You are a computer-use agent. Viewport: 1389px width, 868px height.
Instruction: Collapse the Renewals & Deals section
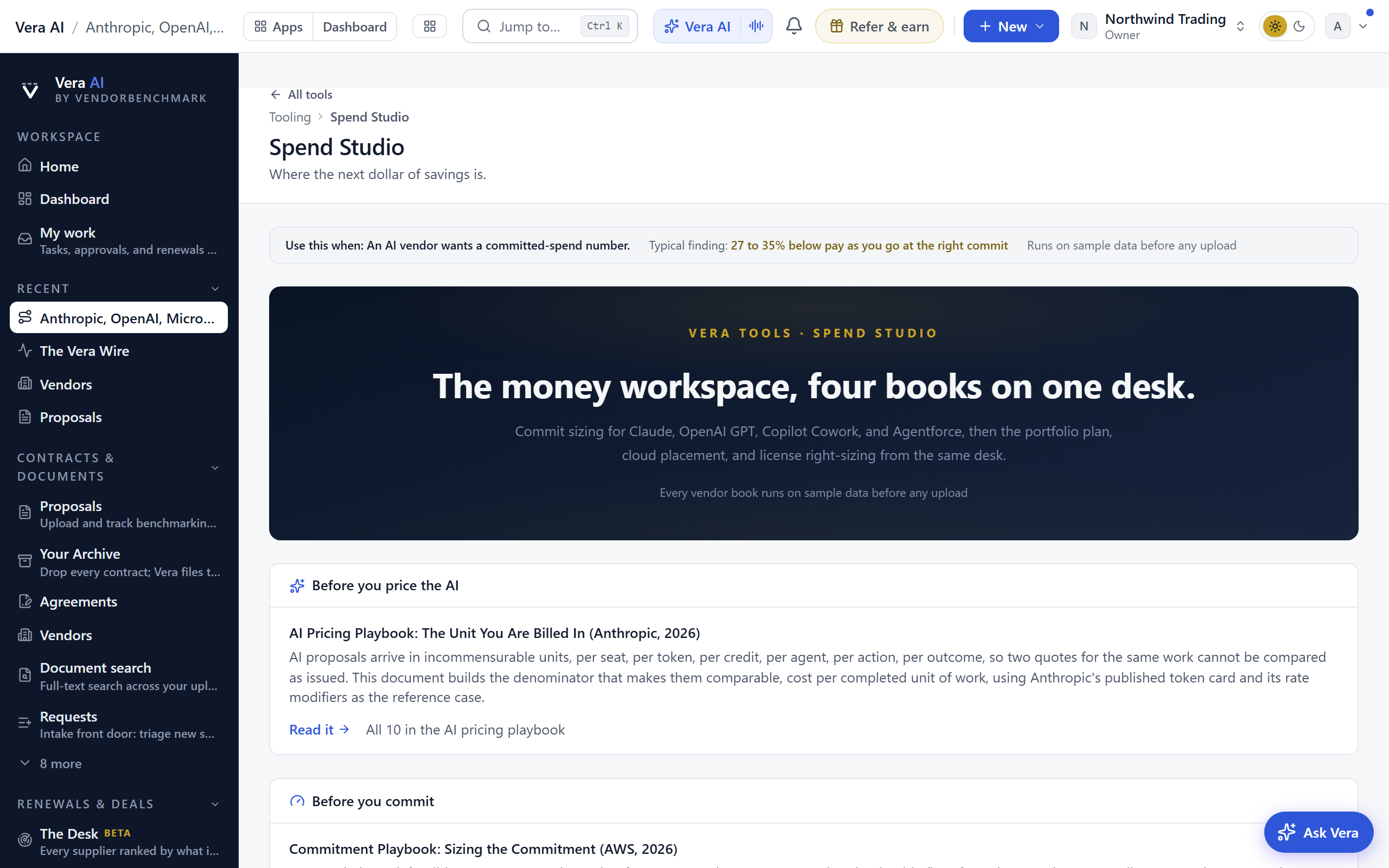215,805
